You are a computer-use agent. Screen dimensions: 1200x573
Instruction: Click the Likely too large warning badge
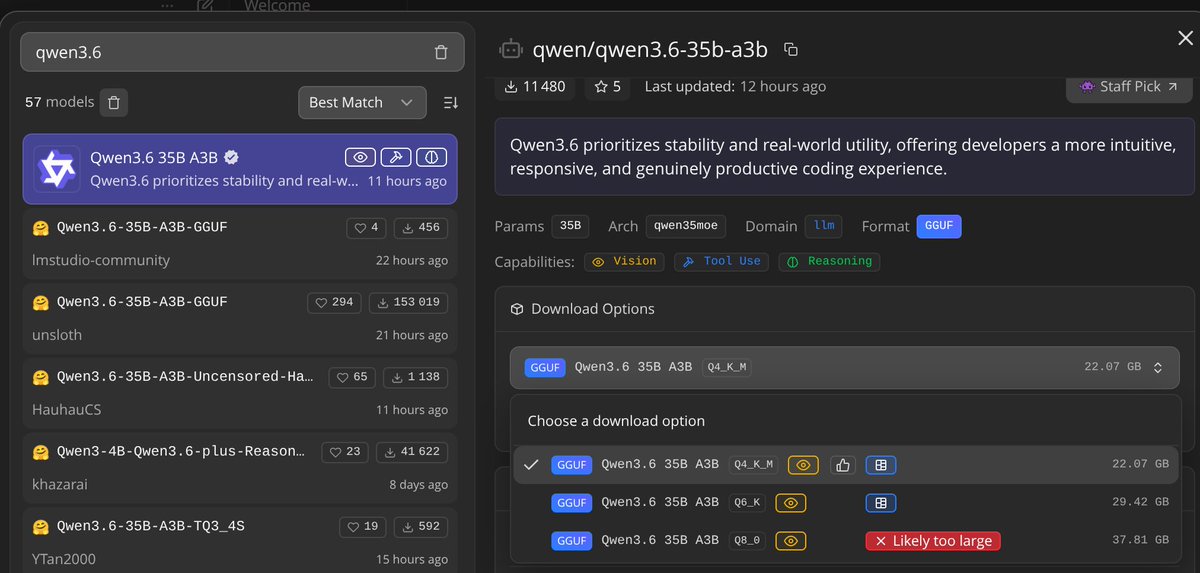coord(933,541)
